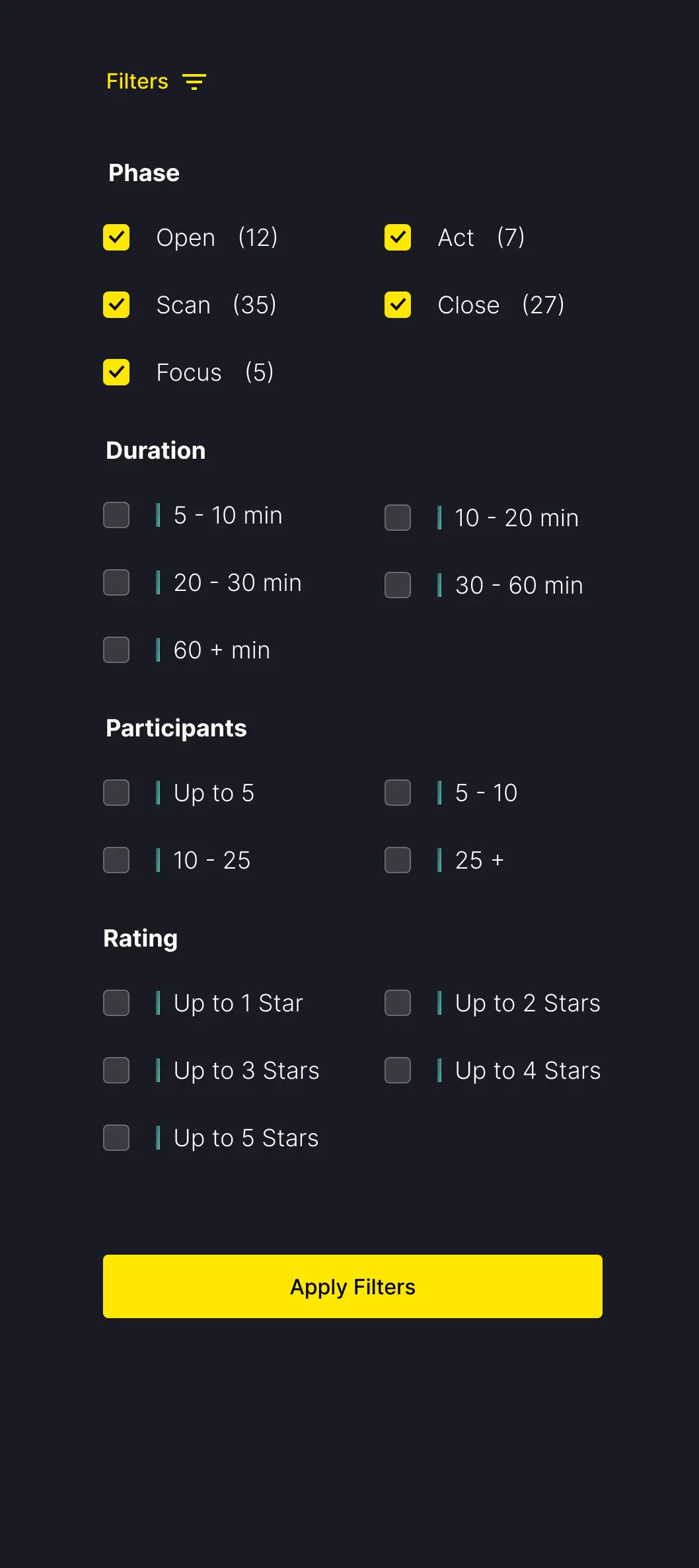This screenshot has width=699, height=1568.
Task: Select the 20 - 30 min duration checkbox
Action: pyautogui.click(x=116, y=582)
